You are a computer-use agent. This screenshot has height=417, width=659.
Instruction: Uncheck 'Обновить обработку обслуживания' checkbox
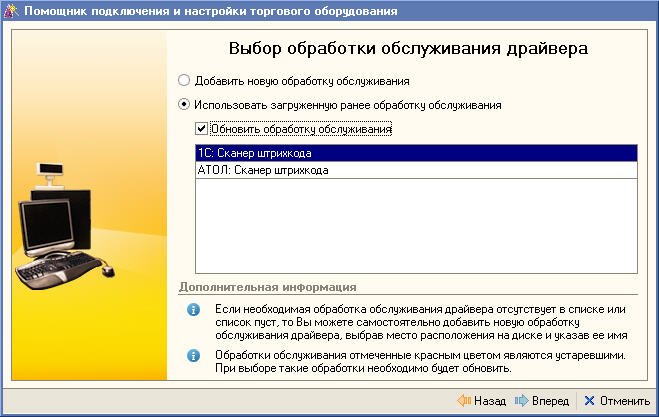tap(201, 129)
